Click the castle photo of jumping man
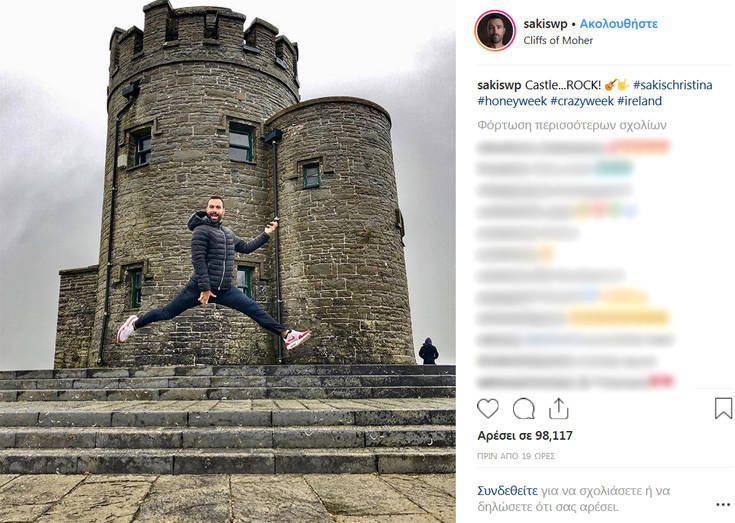The height and width of the screenshot is (523, 735). pos(228,262)
